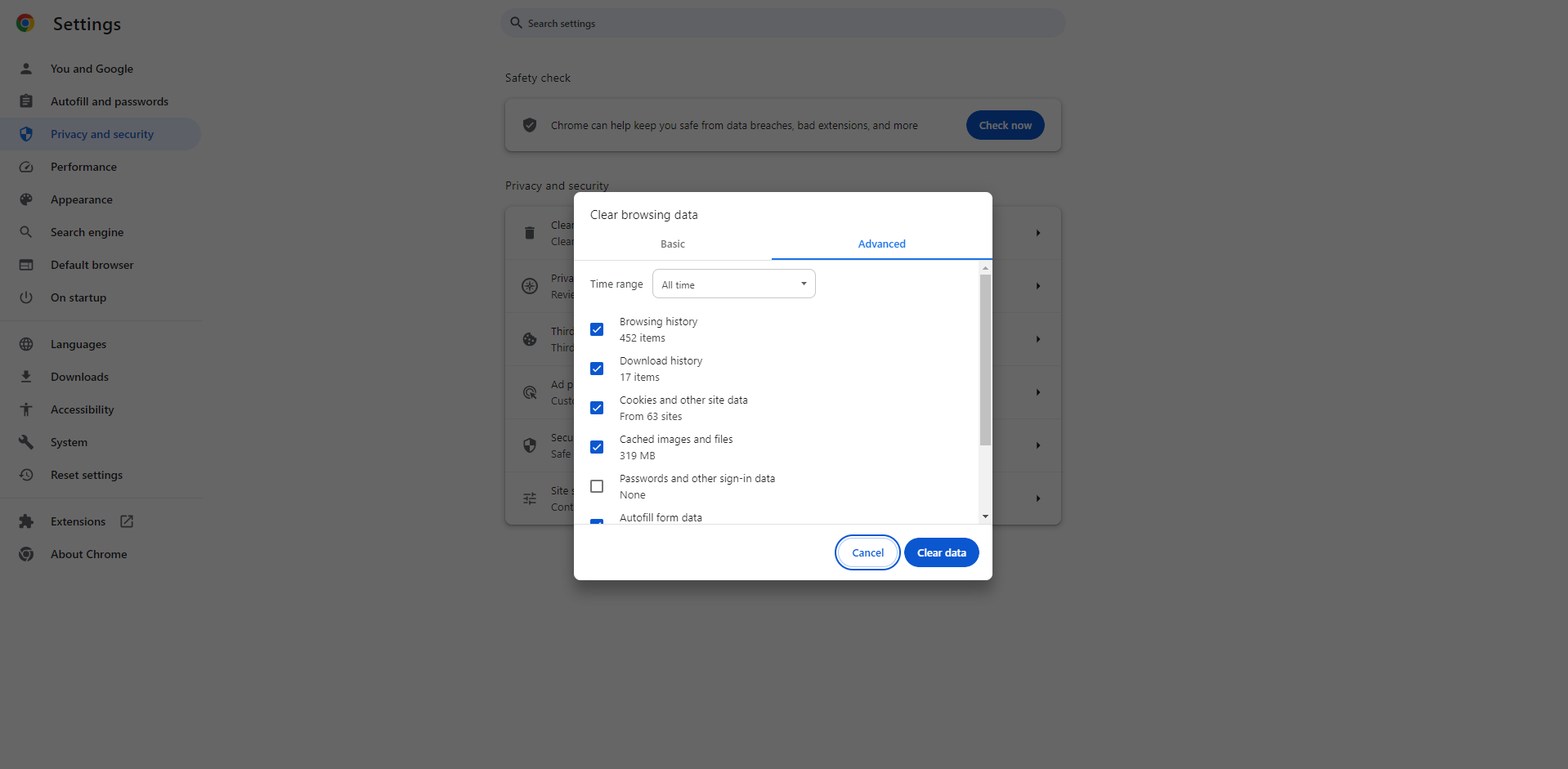Open the Time range dropdown
1568x769 pixels.
tap(732, 284)
